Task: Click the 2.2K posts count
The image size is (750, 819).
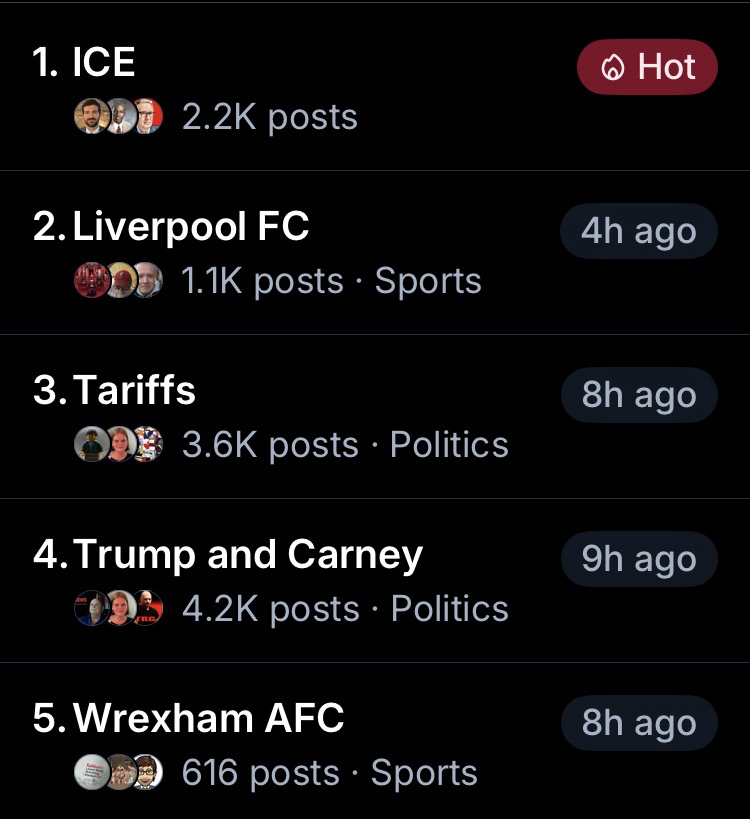Action: pyautogui.click(x=269, y=118)
